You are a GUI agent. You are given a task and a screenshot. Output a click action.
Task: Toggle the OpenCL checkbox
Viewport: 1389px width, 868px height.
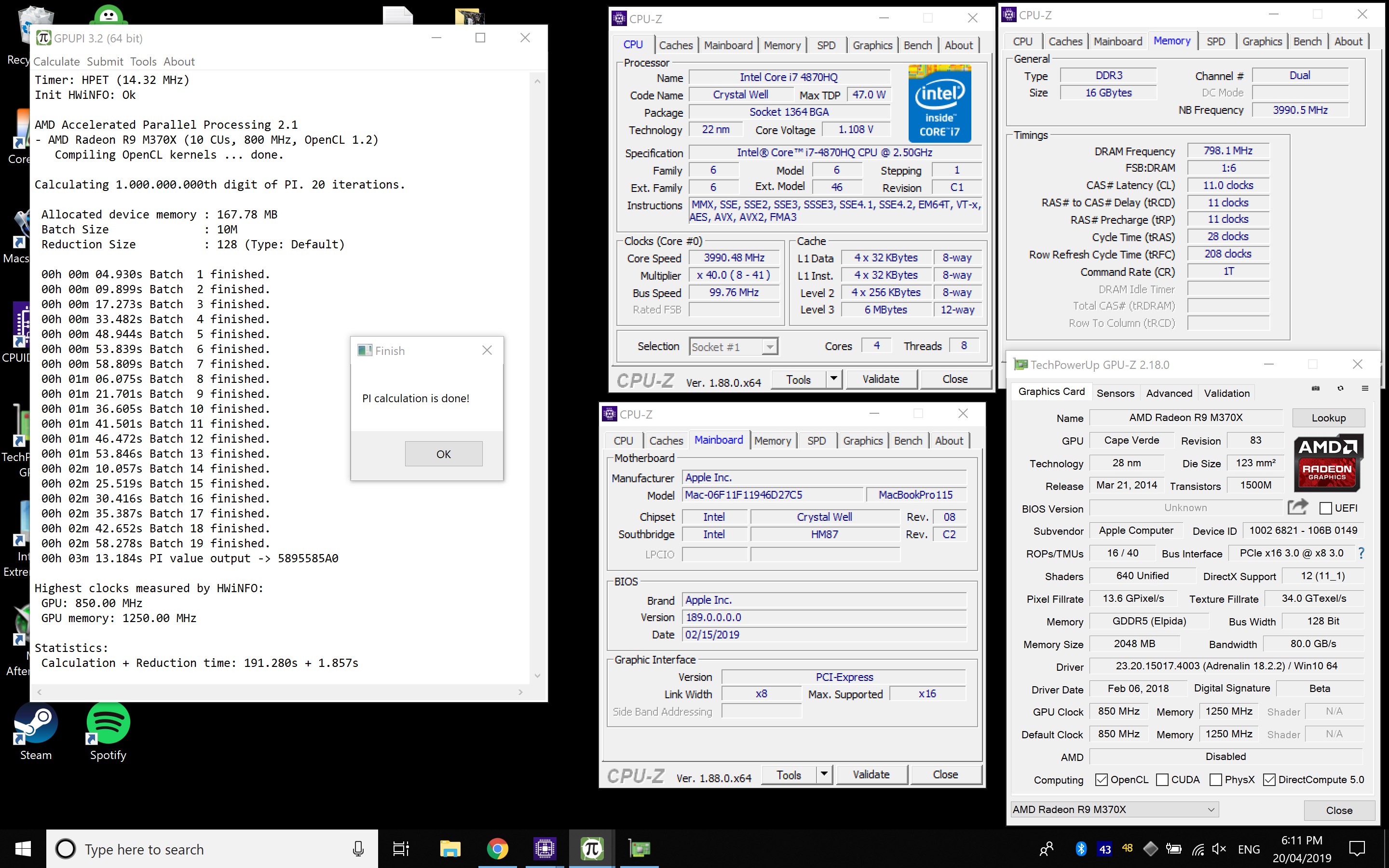[1101, 779]
